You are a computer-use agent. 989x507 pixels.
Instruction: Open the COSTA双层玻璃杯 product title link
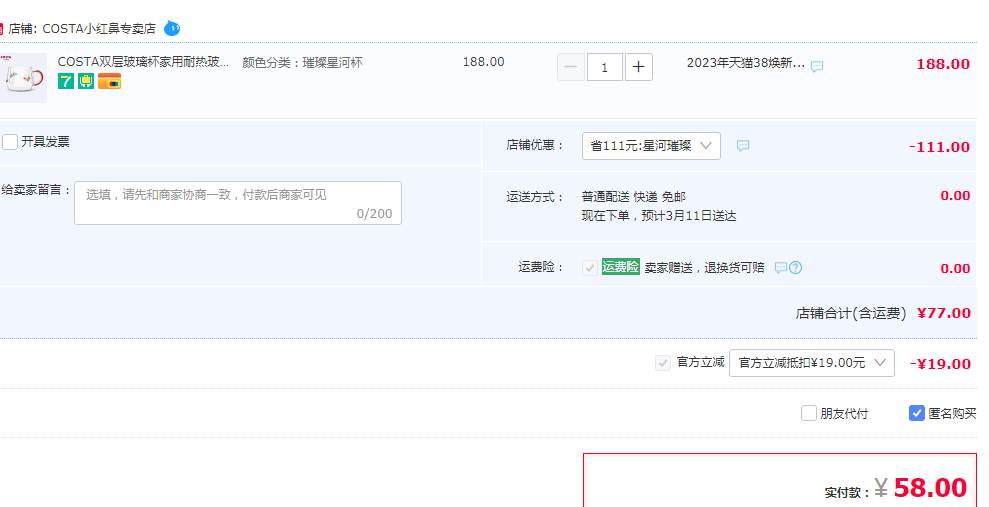tap(143, 62)
